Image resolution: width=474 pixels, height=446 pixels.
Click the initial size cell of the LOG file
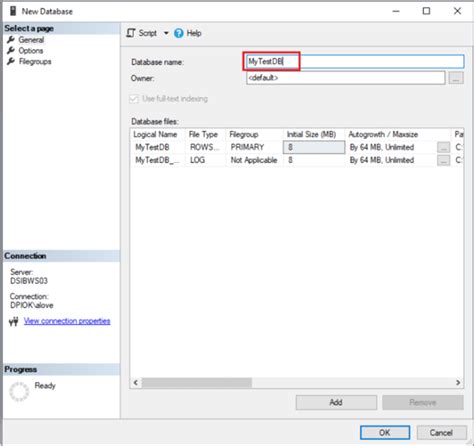pos(314,160)
